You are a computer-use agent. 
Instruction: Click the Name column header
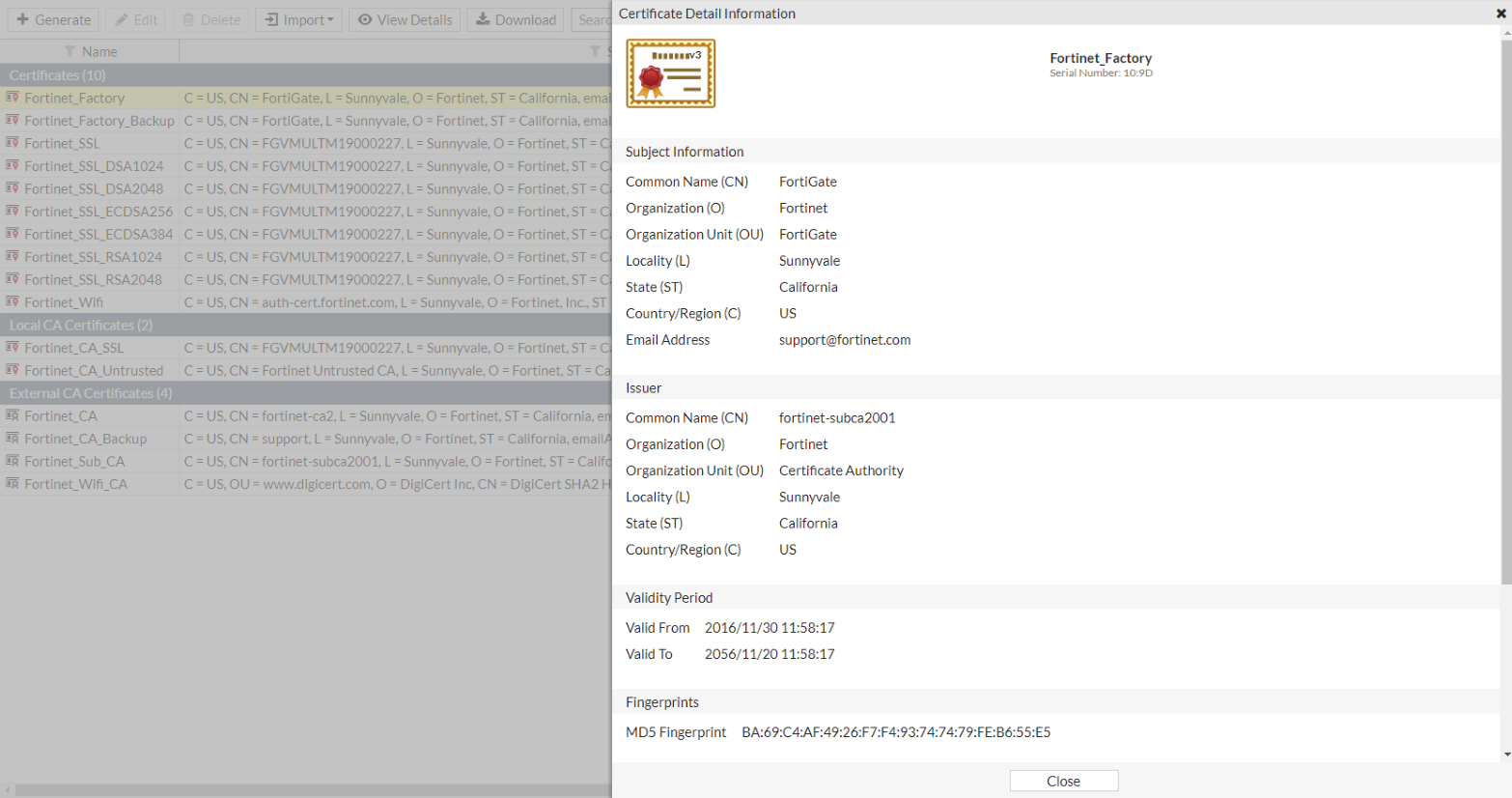click(90, 51)
